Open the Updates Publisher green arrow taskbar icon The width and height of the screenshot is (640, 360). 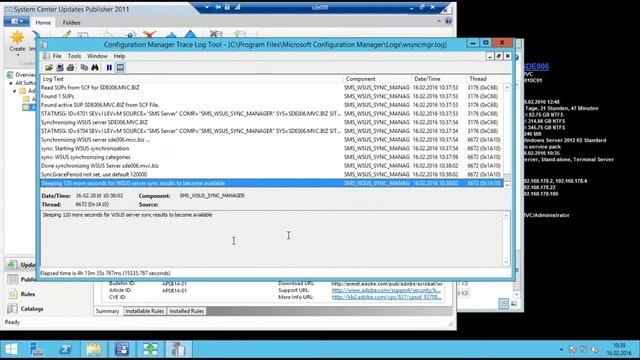click(x=150, y=349)
